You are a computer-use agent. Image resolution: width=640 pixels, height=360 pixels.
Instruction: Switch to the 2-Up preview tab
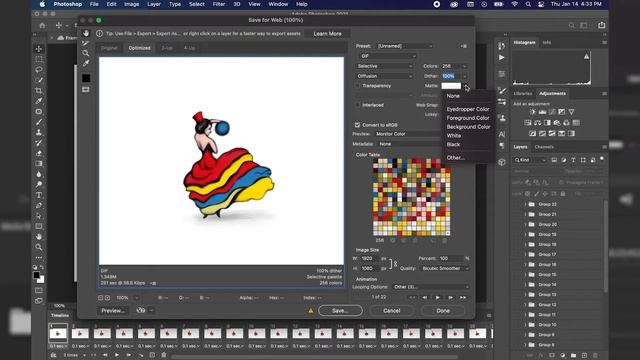[167, 48]
